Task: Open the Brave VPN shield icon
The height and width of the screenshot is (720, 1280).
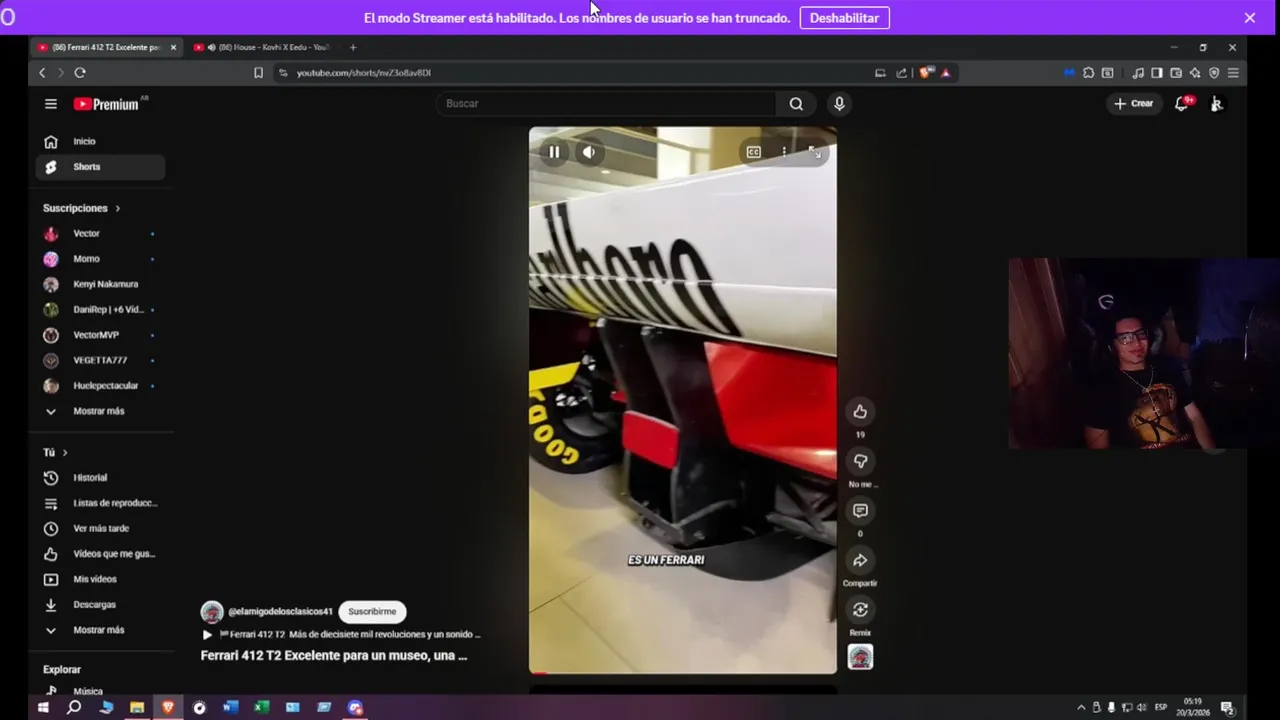Action: click(x=1214, y=73)
